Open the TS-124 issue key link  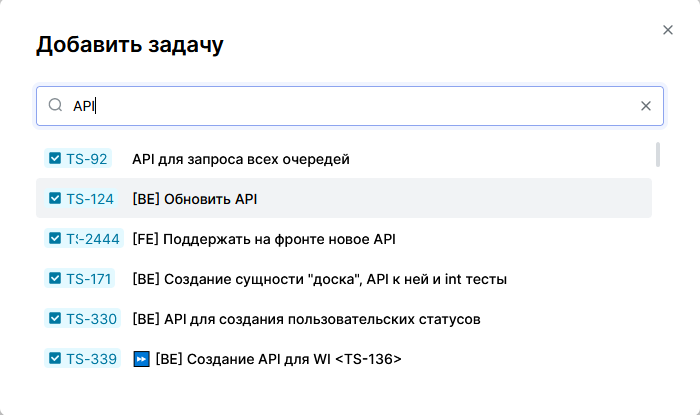point(90,199)
